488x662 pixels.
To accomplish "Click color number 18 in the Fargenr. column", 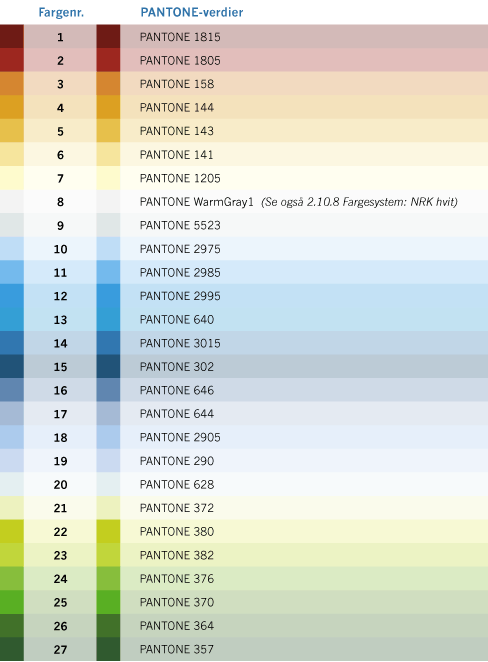I will 60,438.
